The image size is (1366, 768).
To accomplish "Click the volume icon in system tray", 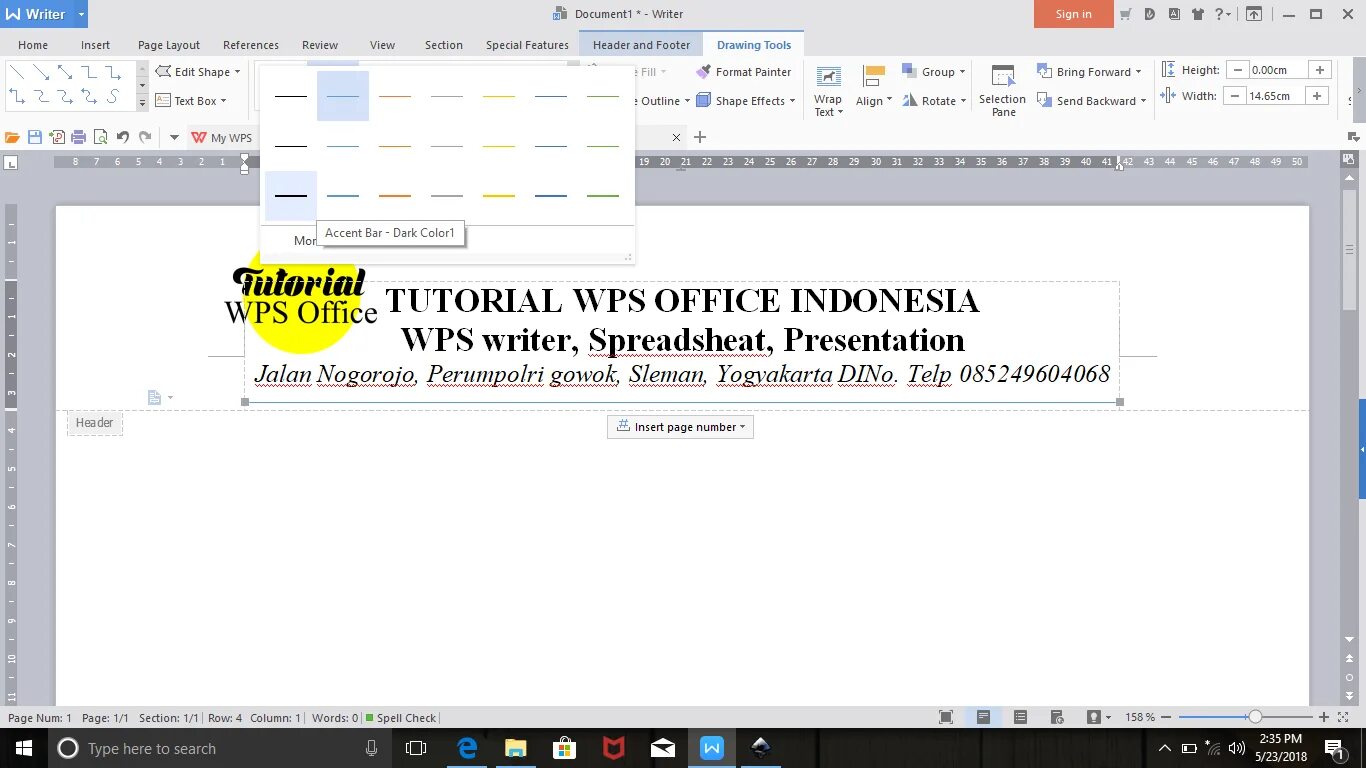I will click(x=1237, y=748).
